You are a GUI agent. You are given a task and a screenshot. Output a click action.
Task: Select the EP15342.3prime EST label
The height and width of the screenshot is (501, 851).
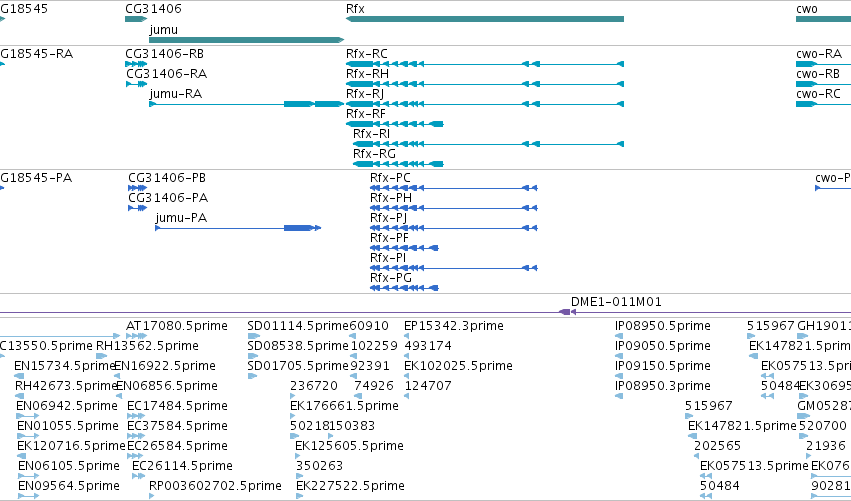click(454, 326)
